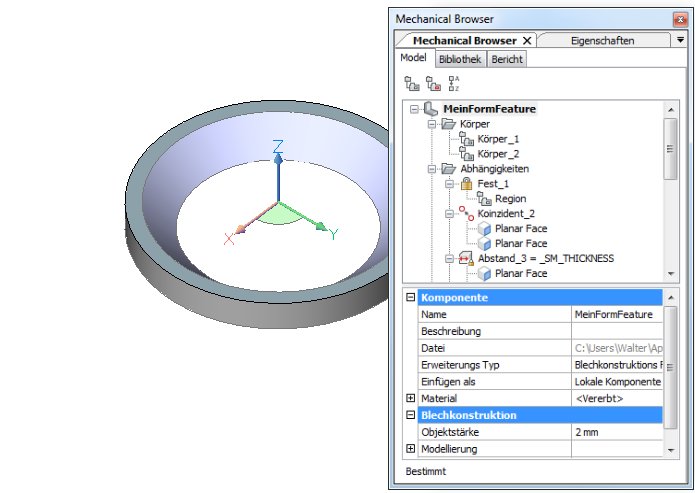
Task: Click the second grouping icon with red marker
Action: [432, 84]
